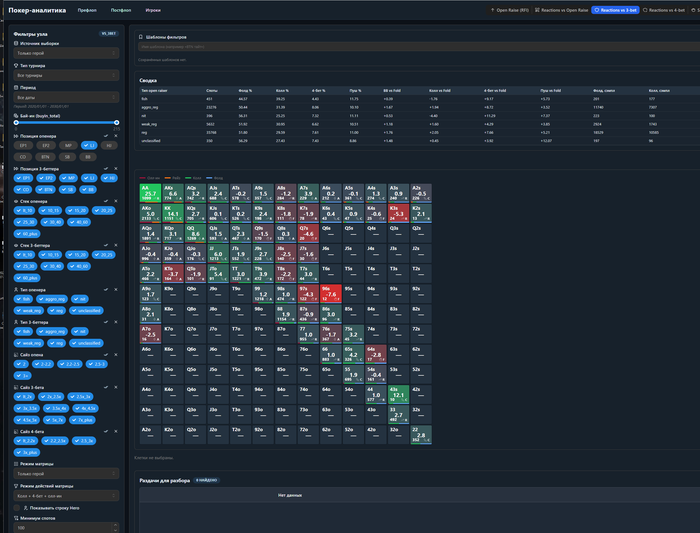Clear Тип опенера filter with X icon
The image size is (700, 533).
116,289
